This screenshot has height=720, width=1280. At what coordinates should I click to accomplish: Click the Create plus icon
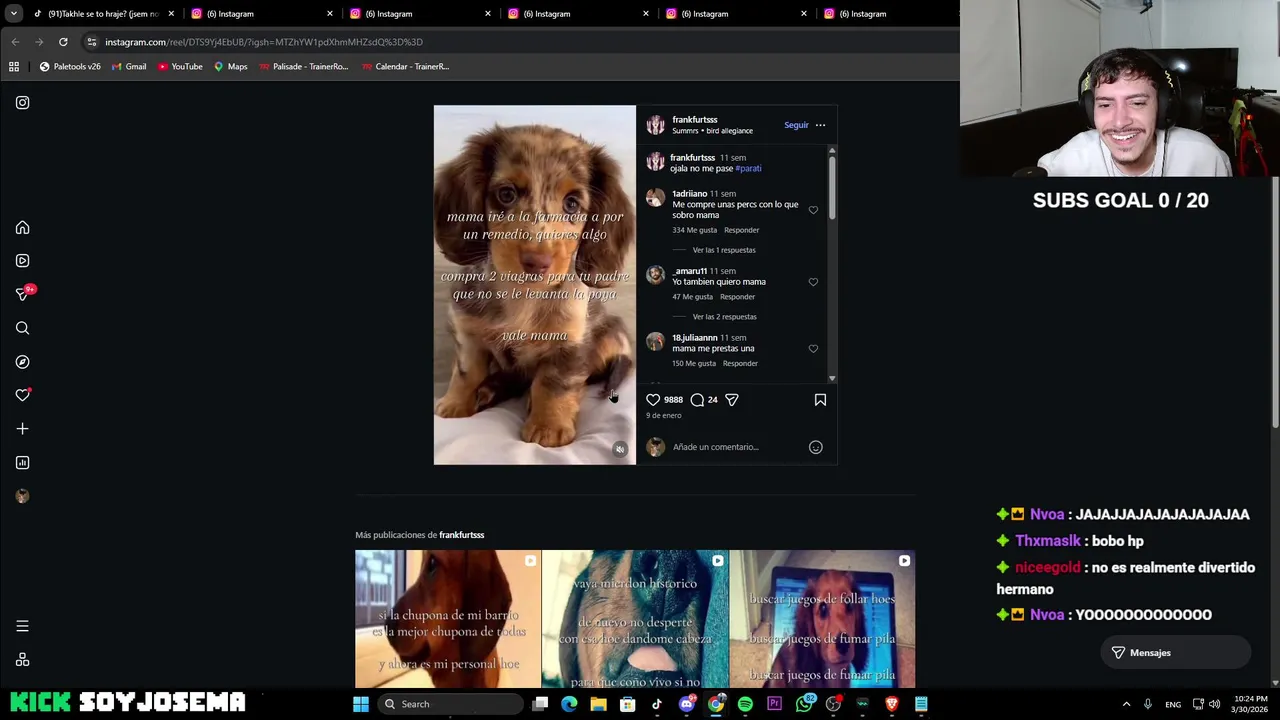[22, 429]
